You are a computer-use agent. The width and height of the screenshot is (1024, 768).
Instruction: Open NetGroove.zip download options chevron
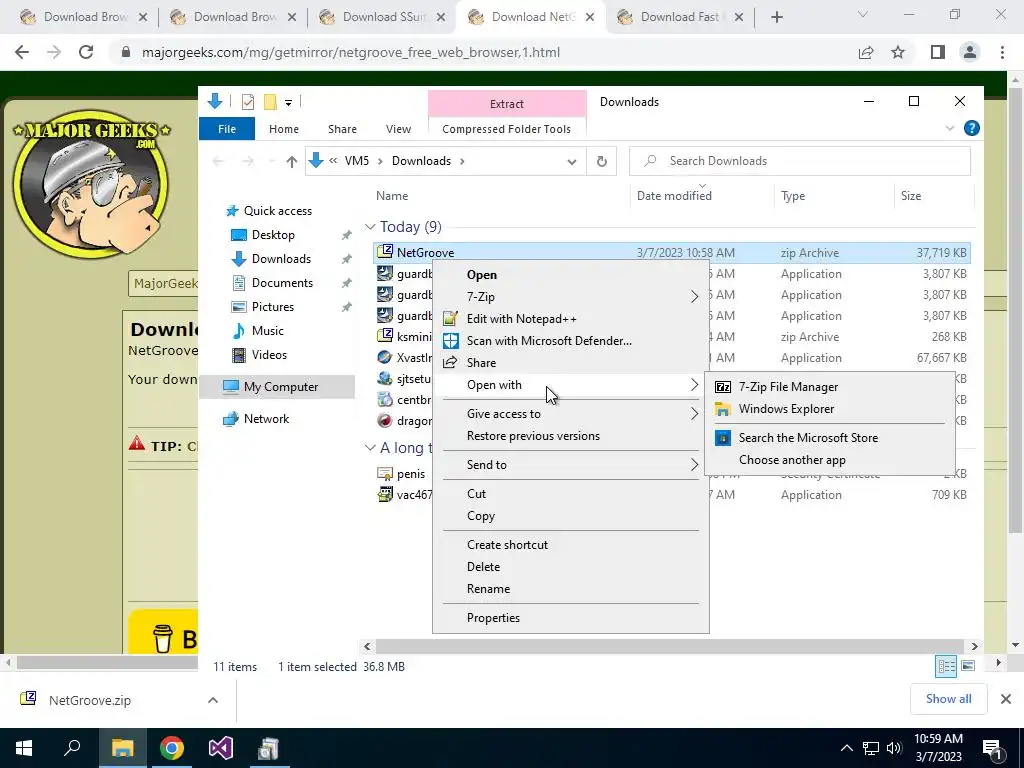tap(212, 700)
